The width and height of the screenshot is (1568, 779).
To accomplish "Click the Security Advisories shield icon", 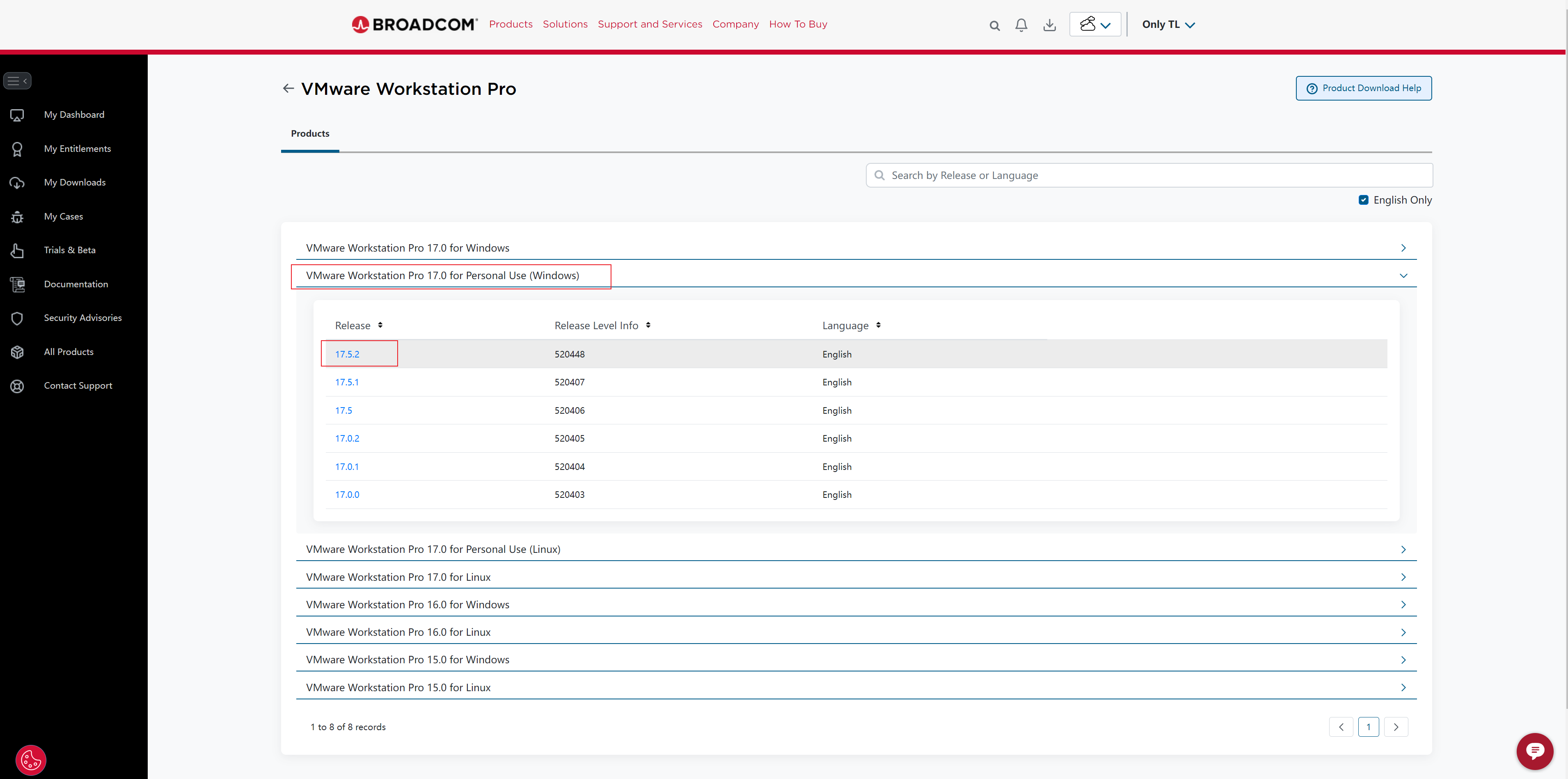I will [x=17, y=318].
